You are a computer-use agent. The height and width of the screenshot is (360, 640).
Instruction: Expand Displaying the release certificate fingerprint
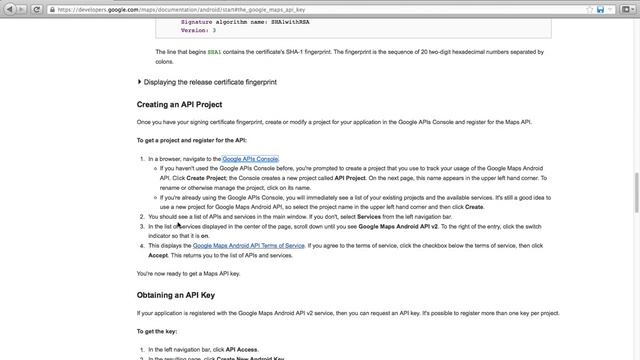click(207, 82)
